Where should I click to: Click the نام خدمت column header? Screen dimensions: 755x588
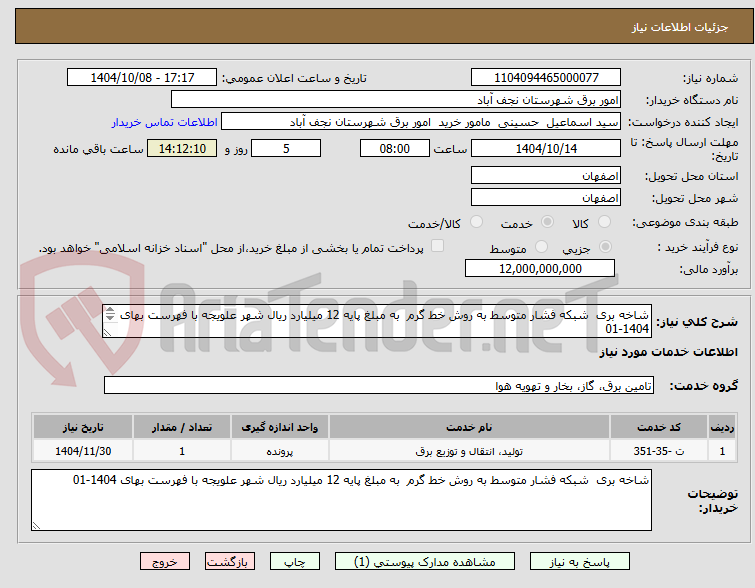469,427
